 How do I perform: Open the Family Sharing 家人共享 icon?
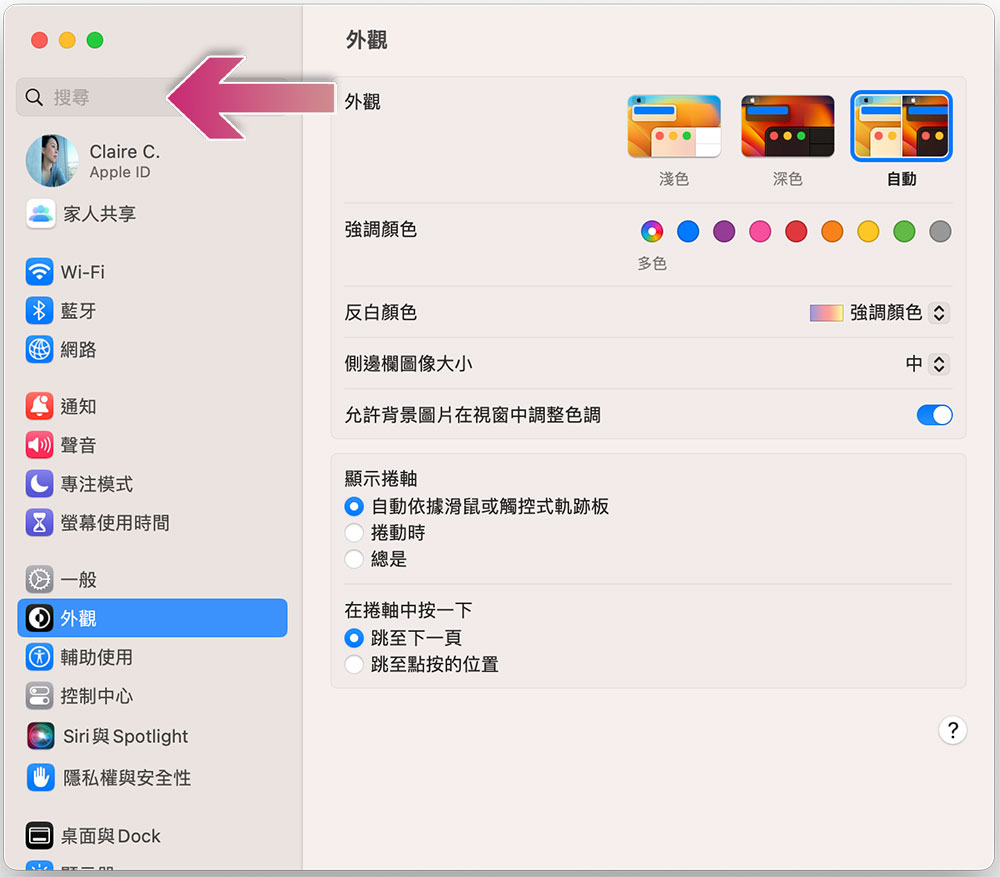pyautogui.click(x=41, y=214)
